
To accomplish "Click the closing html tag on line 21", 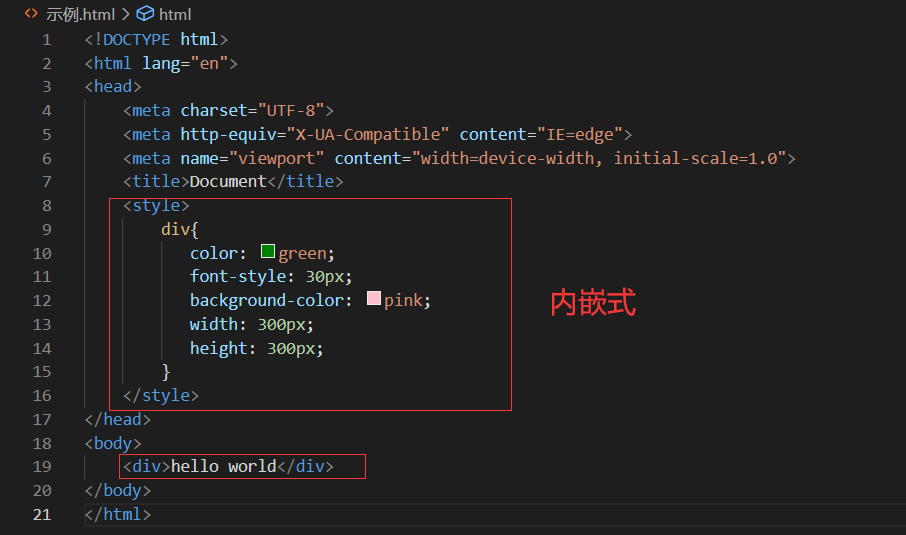I will (118, 514).
